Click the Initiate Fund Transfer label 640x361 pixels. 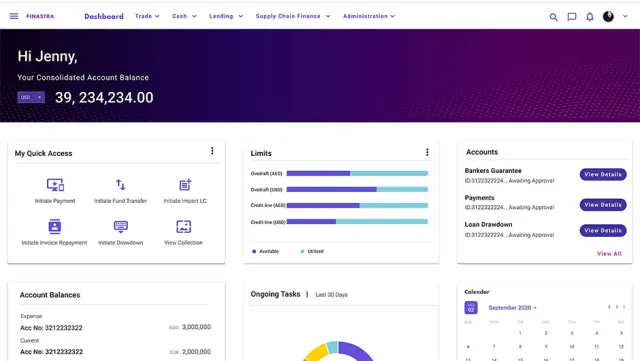click(120, 201)
